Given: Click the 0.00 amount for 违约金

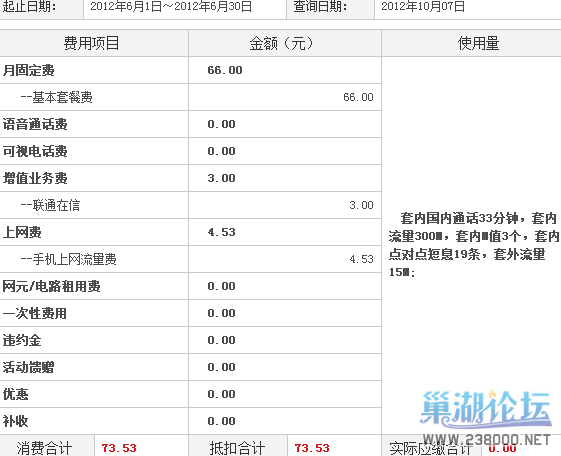Looking at the screenshot, I should 221,340.
